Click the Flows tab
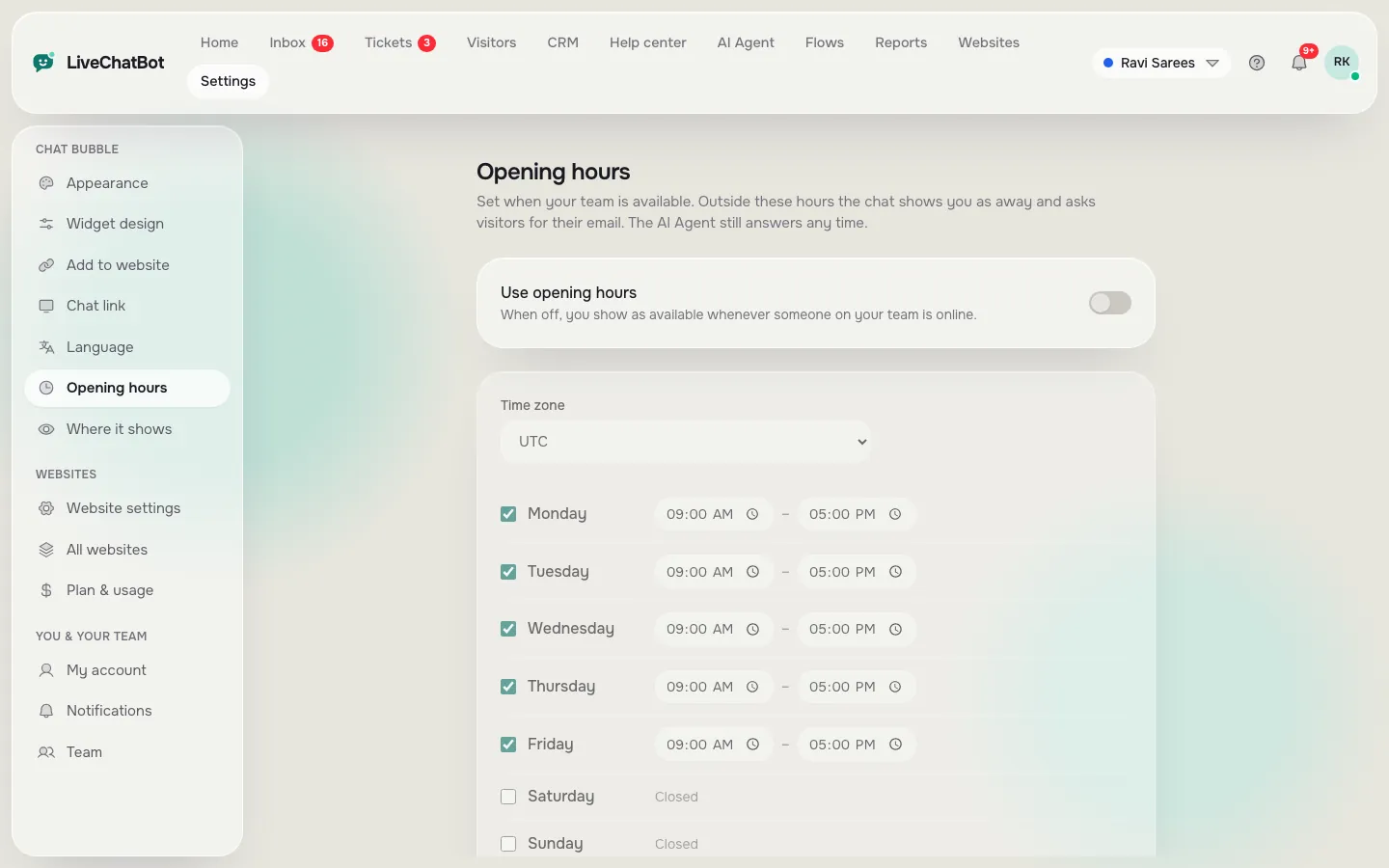1389x868 pixels. tap(825, 42)
